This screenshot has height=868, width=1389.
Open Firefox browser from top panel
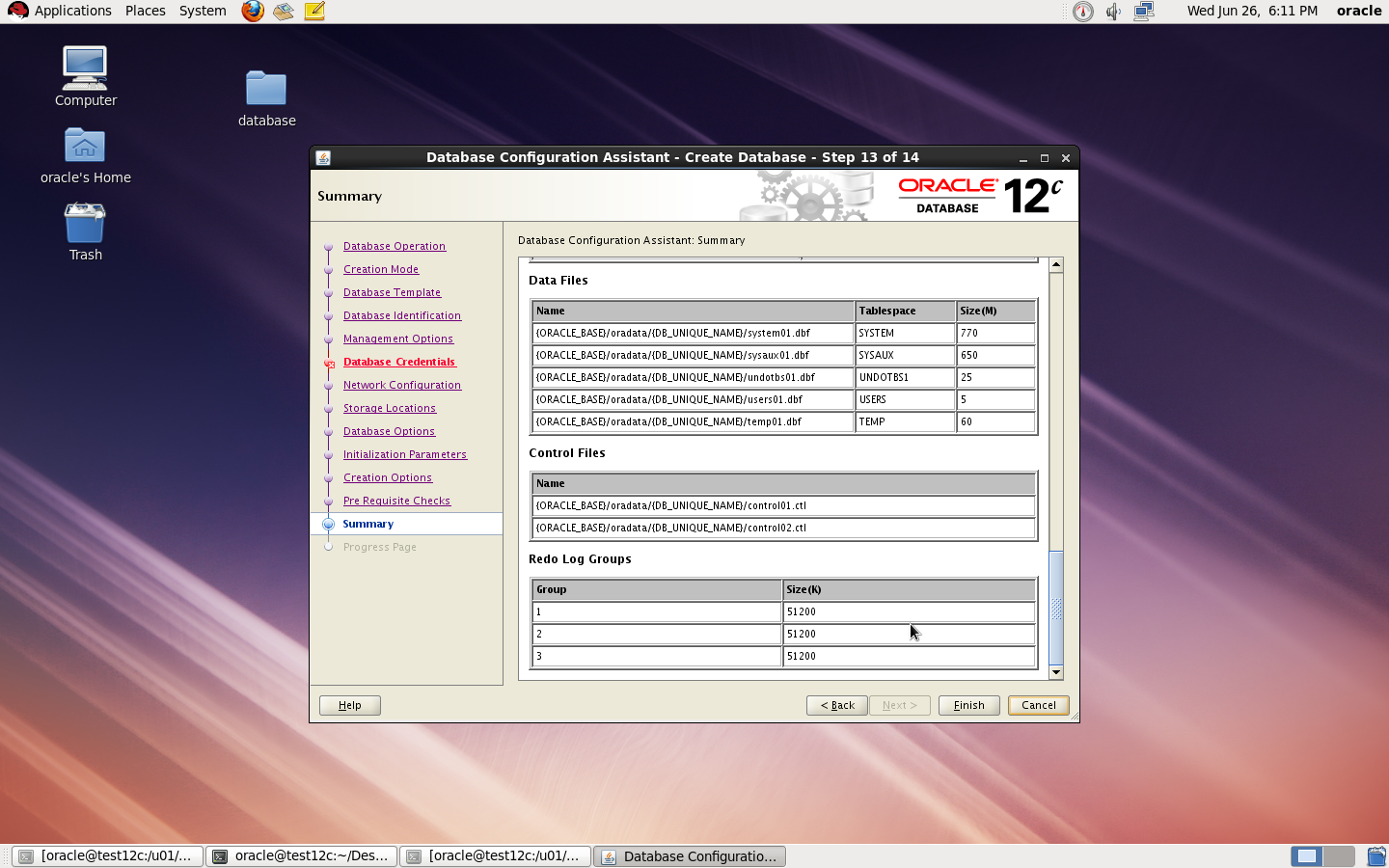(253, 11)
